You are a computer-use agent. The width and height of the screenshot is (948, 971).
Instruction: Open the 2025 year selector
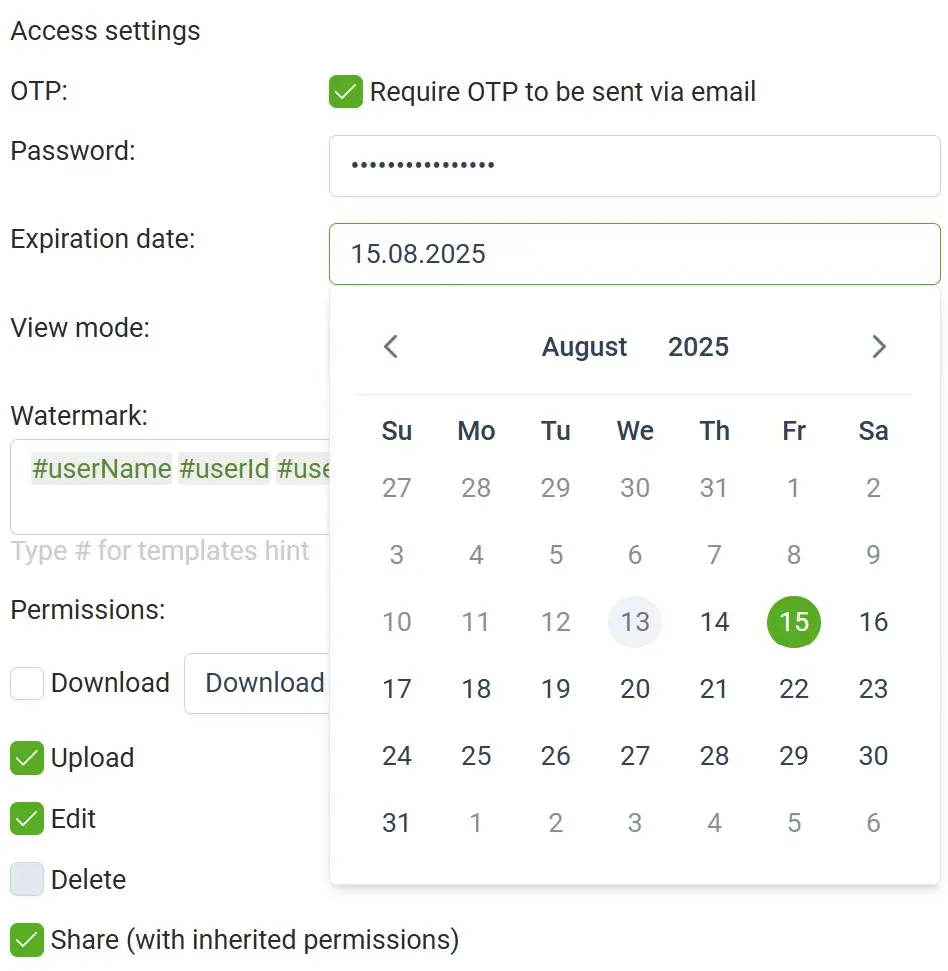[x=698, y=347]
